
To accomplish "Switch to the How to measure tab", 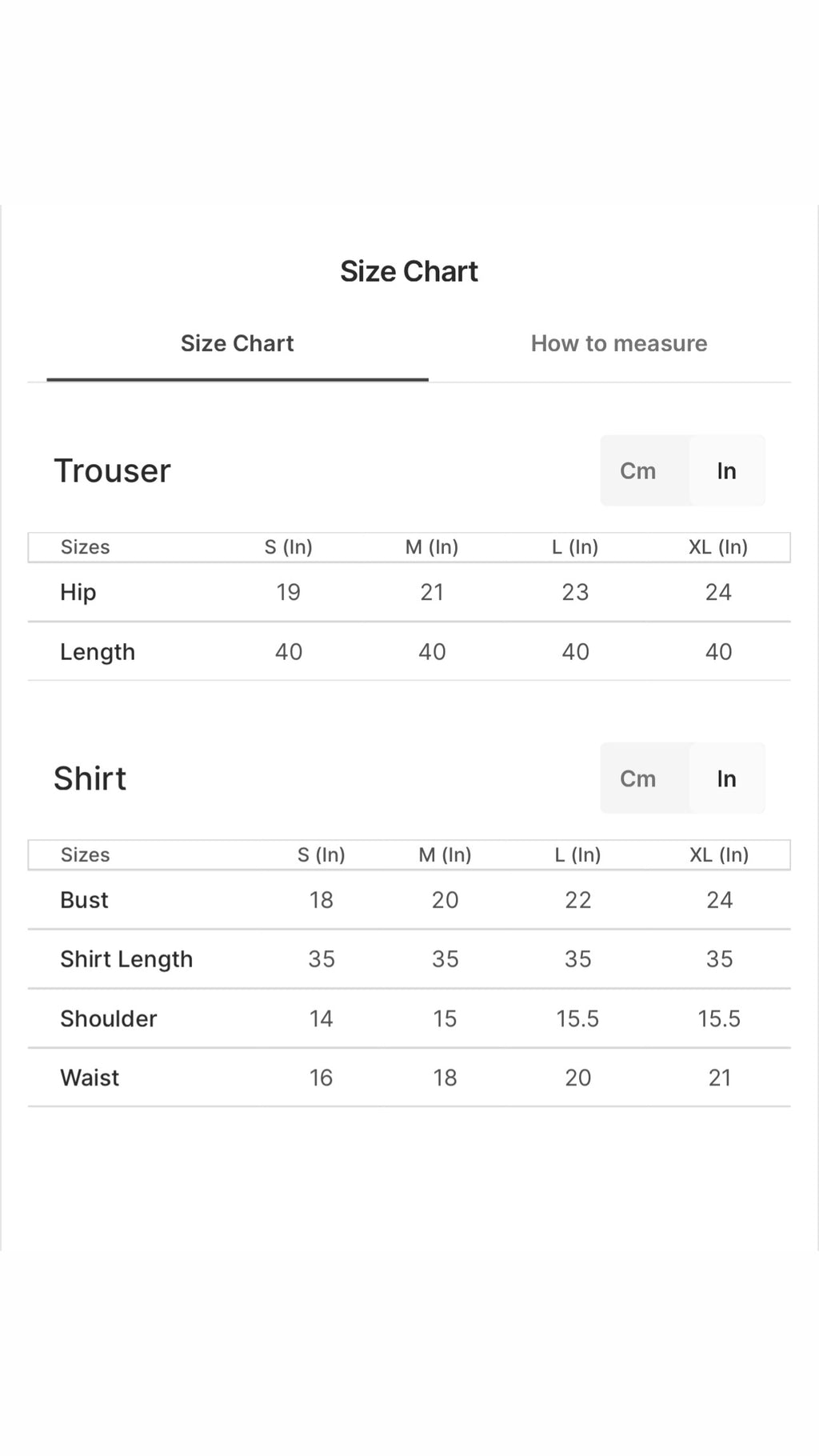I will pyautogui.click(x=619, y=343).
